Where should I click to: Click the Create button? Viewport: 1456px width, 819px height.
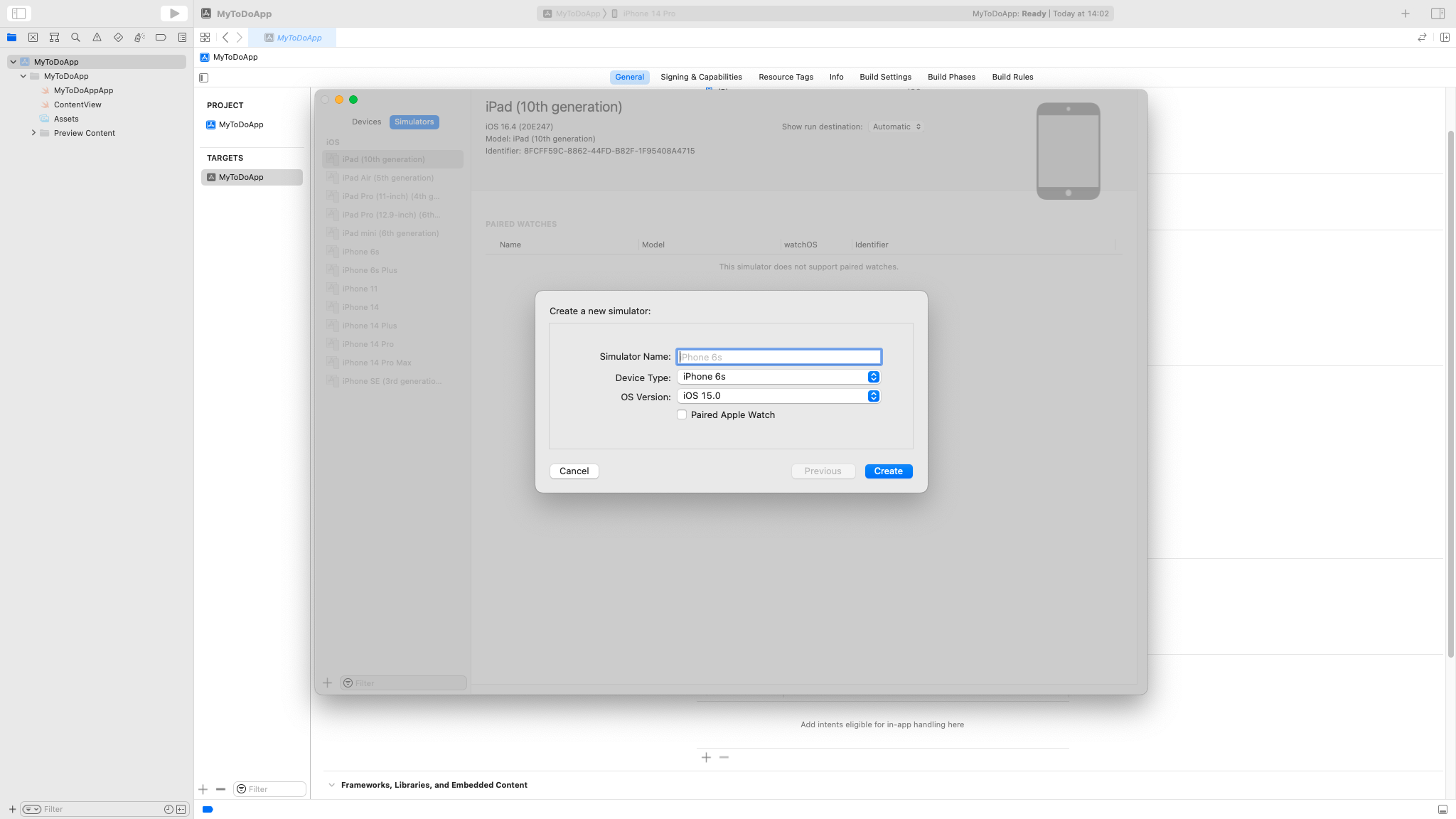pos(888,471)
